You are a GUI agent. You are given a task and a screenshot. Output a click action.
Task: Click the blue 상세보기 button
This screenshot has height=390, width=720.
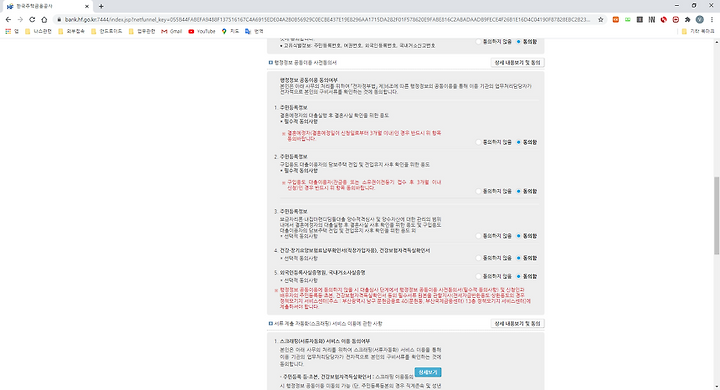[x=428, y=372]
